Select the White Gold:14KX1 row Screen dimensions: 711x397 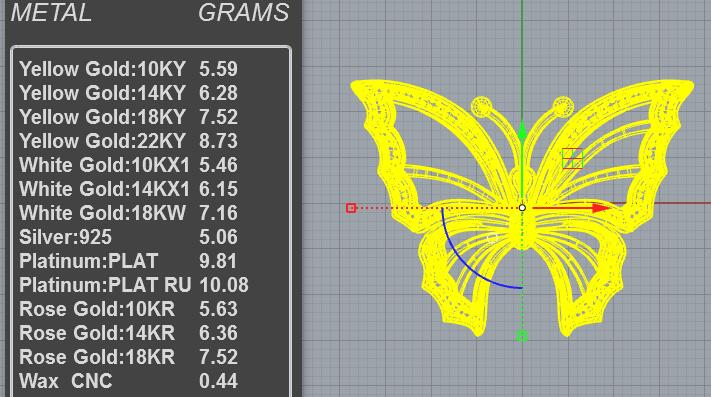pos(128,189)
